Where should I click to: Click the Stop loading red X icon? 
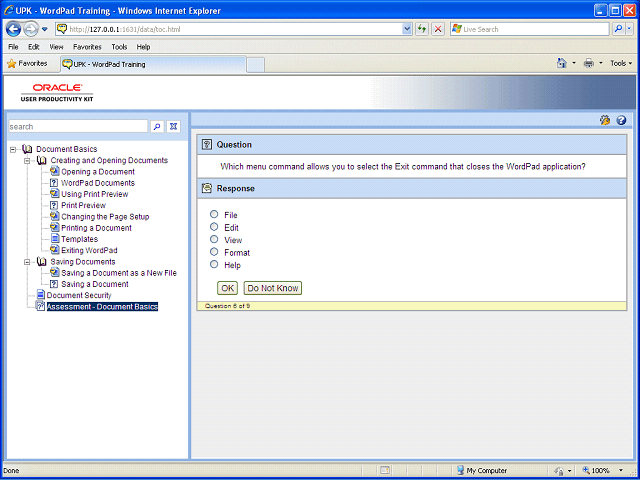(438, 29)
